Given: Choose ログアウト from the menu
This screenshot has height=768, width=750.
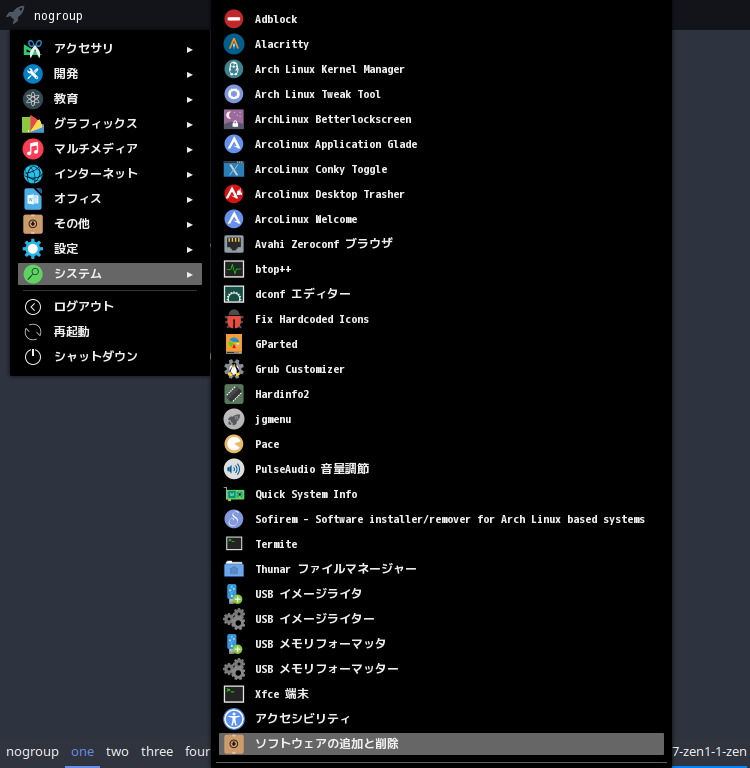Looking at the screenshot, I should pos(110,307).
